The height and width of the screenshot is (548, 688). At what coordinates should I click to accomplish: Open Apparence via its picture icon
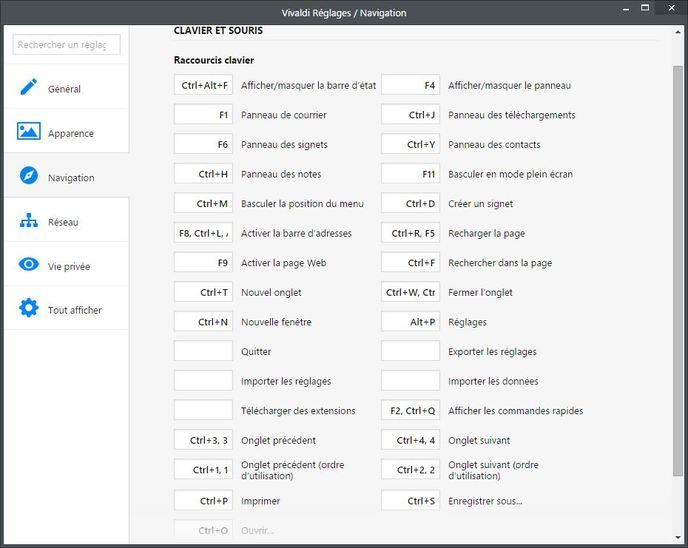pos(29,132)
